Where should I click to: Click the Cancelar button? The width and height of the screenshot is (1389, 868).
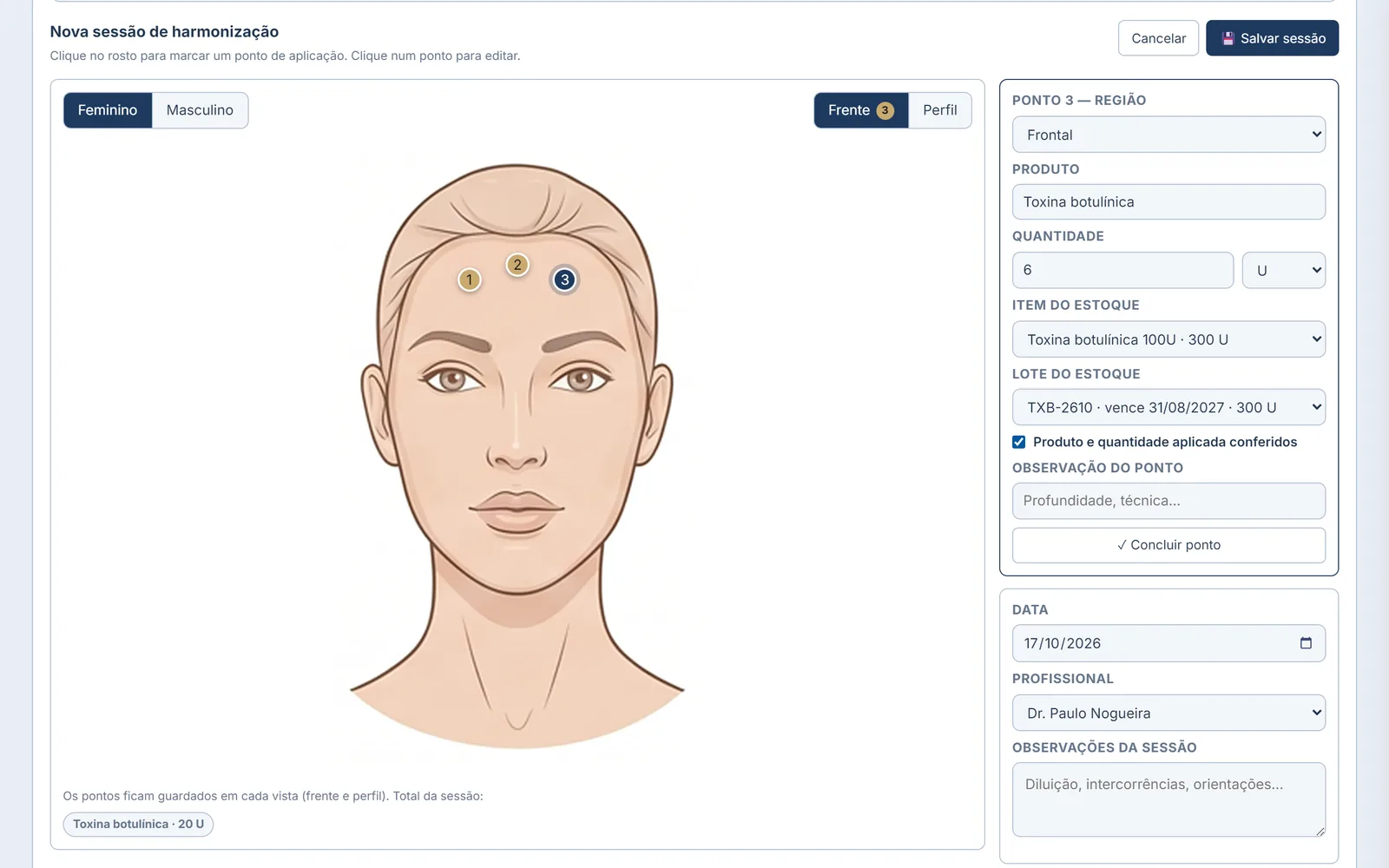1158,38
